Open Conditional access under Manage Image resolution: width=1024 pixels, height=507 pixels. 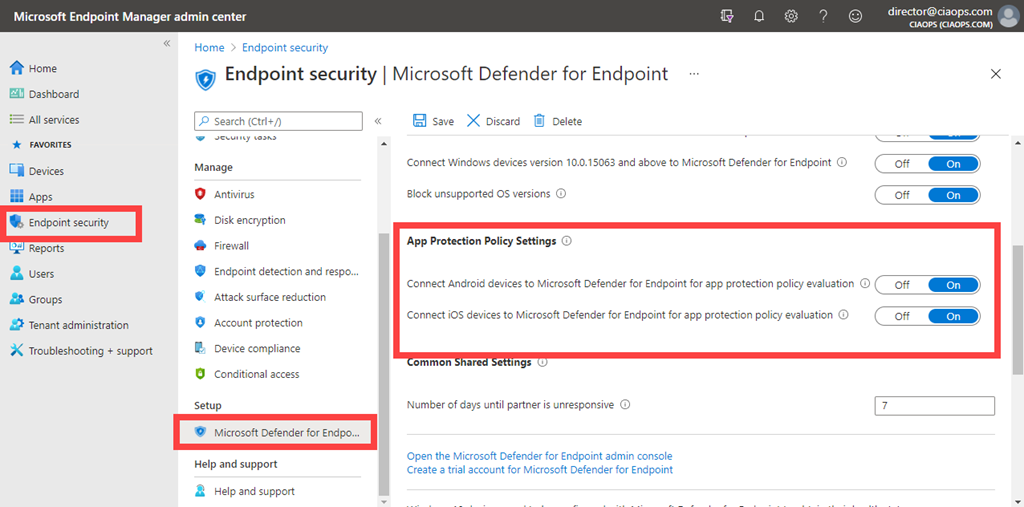(x=256, y=374)
